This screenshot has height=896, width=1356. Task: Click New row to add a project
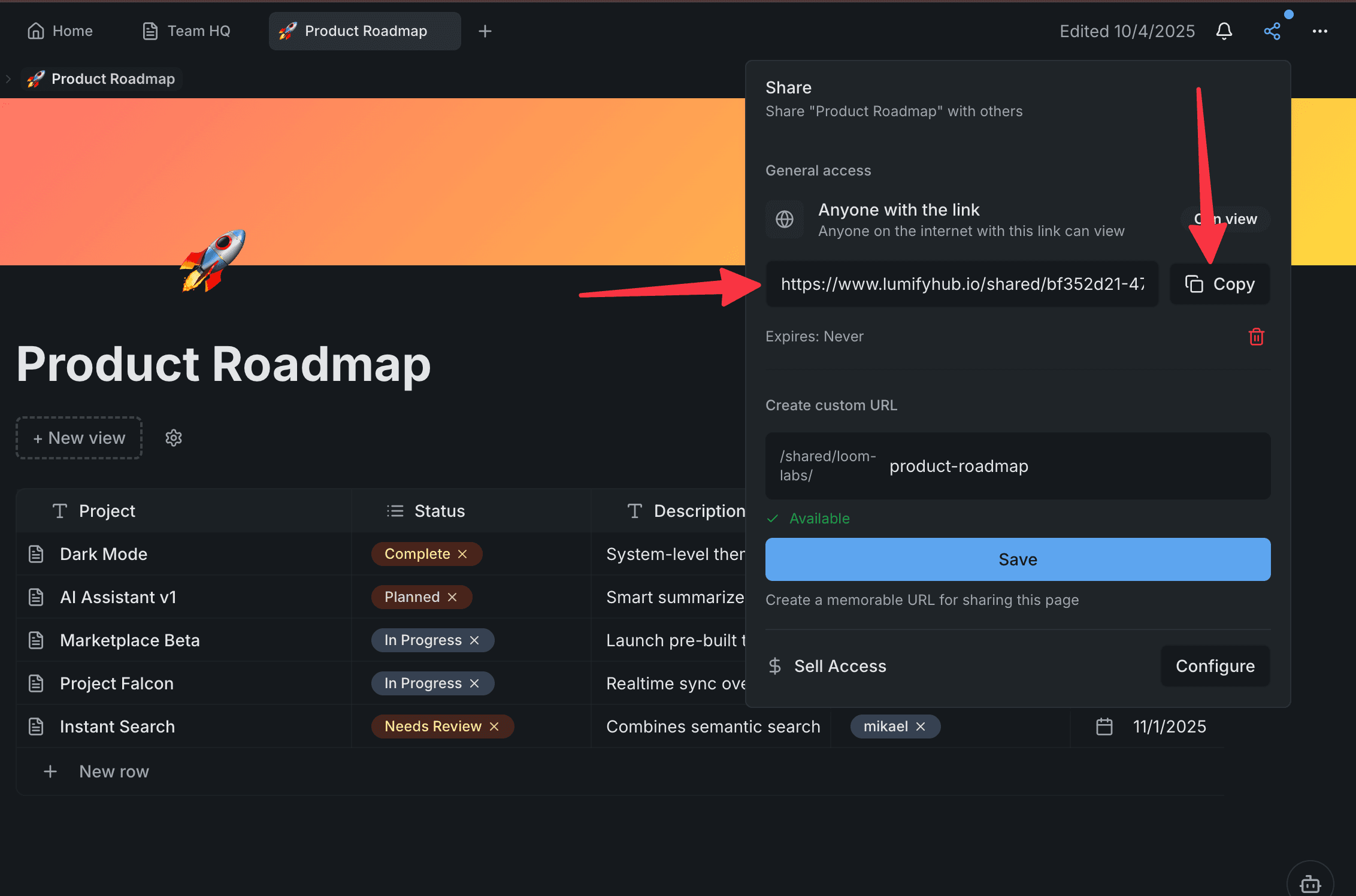pyautogui.click(x=114, y=771)
